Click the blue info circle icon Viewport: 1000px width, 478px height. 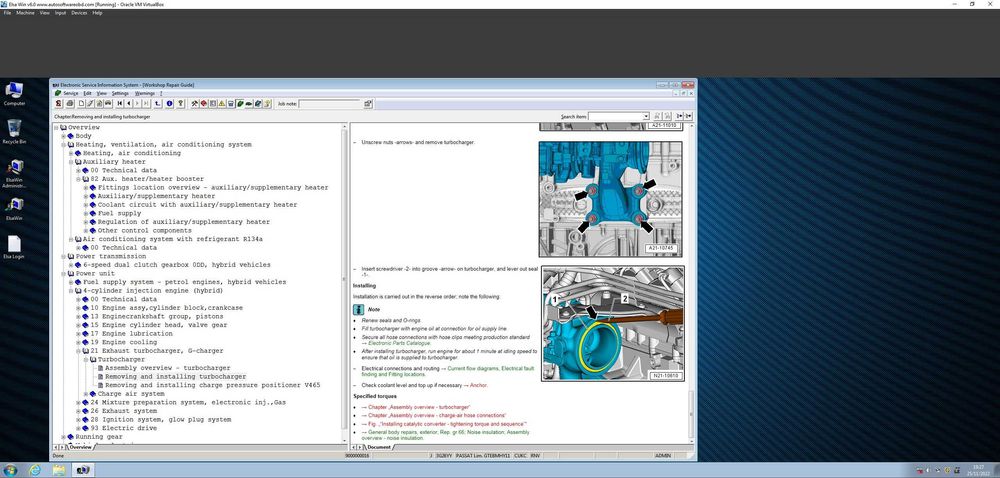click(169, 103)
